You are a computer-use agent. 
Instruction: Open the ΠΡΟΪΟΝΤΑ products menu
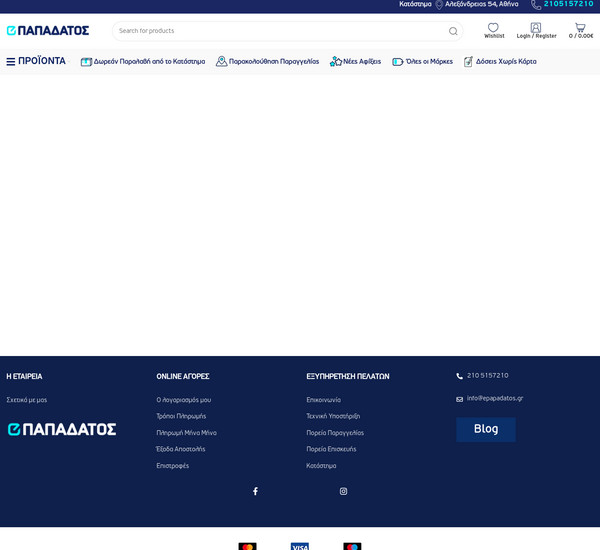pos(42,61)
